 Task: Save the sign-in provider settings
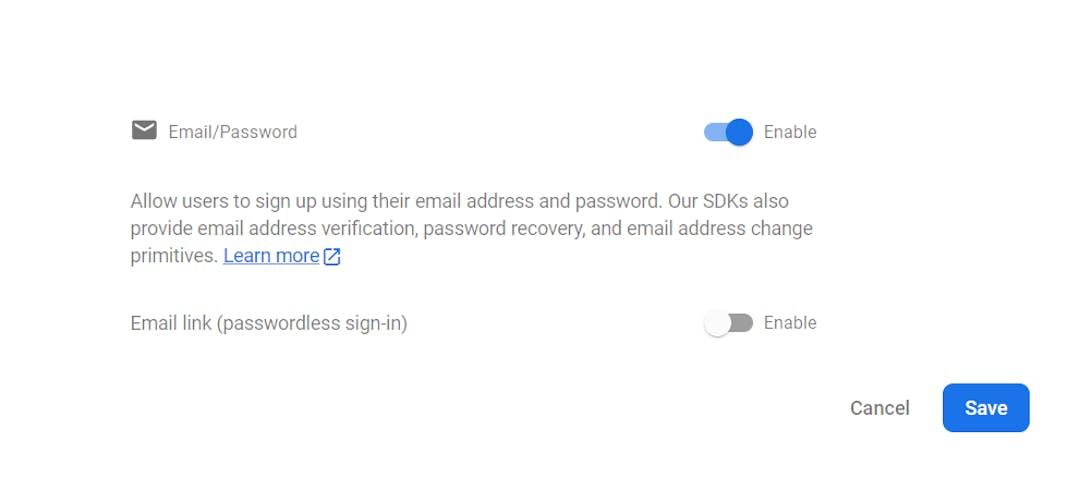985,408
